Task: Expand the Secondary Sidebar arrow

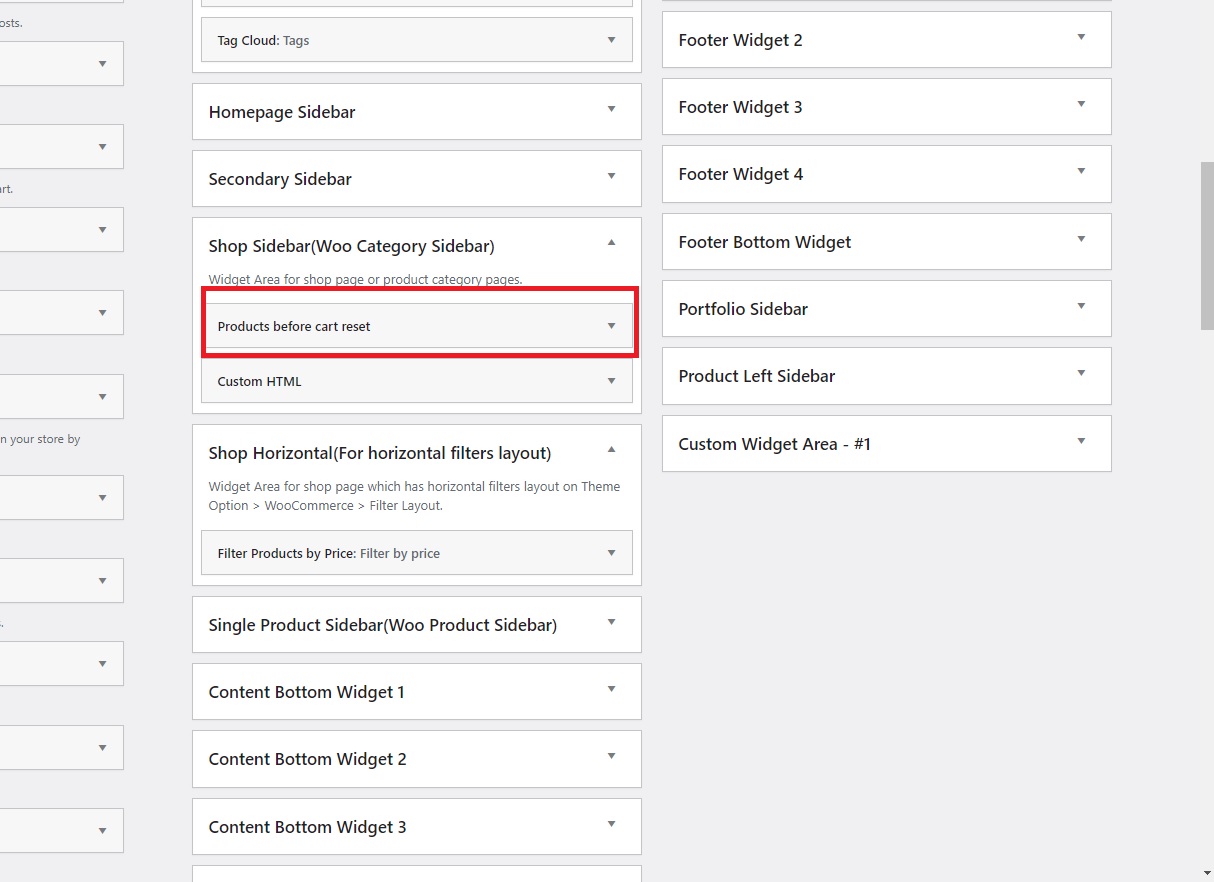Action: click(x=612, y=177)
